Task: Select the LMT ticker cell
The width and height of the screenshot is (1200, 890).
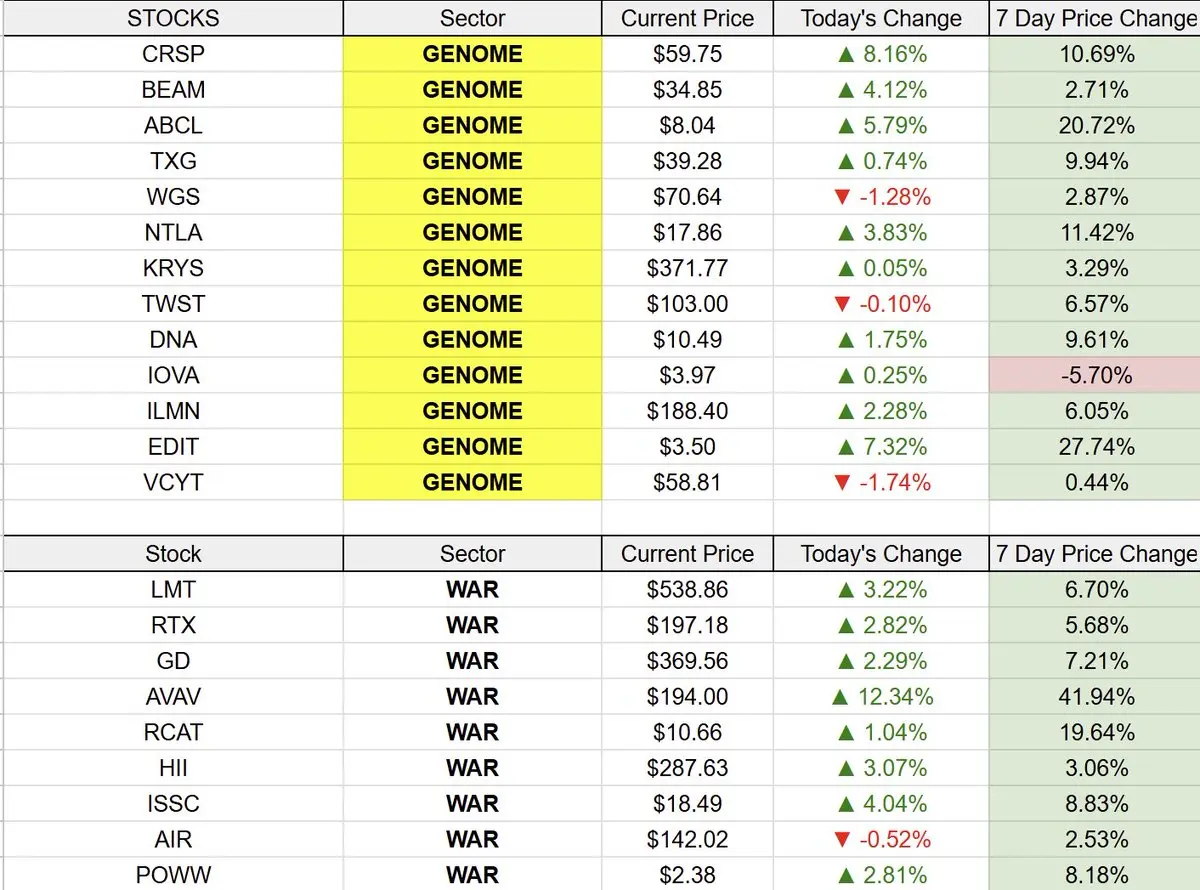Action: pos(173,590)
